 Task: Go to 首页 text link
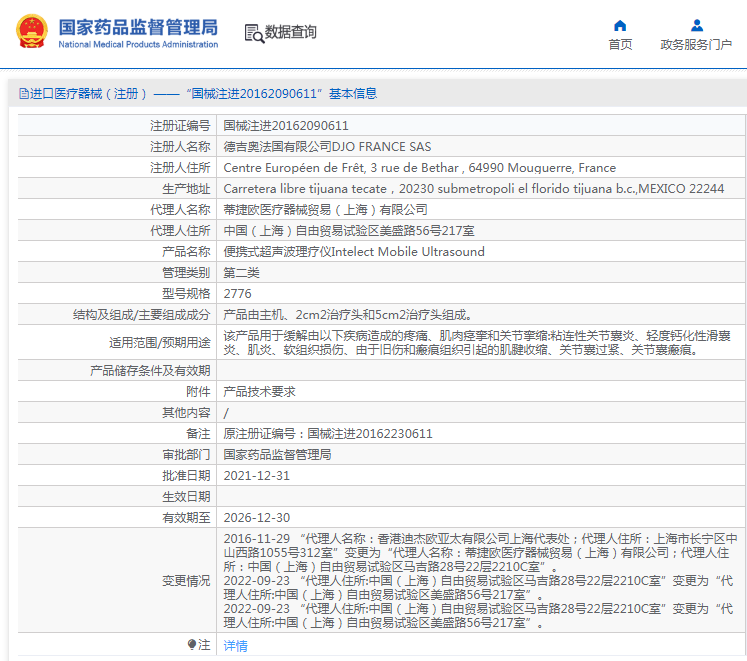click(x=620, y=44)
